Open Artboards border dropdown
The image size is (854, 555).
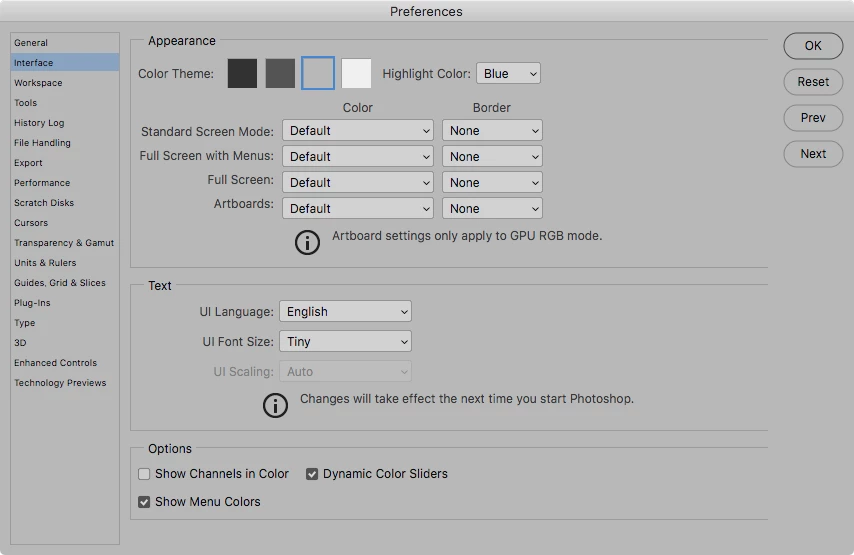(x=492, y=209)
